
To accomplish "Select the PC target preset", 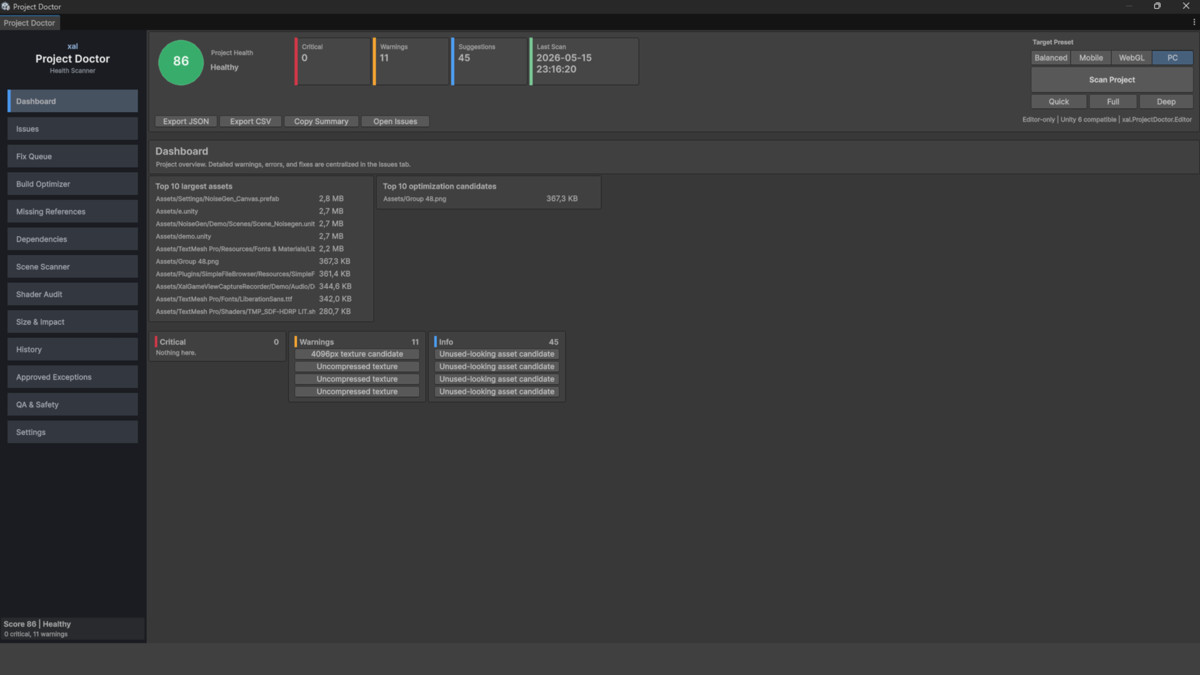I will (1172, 58).
